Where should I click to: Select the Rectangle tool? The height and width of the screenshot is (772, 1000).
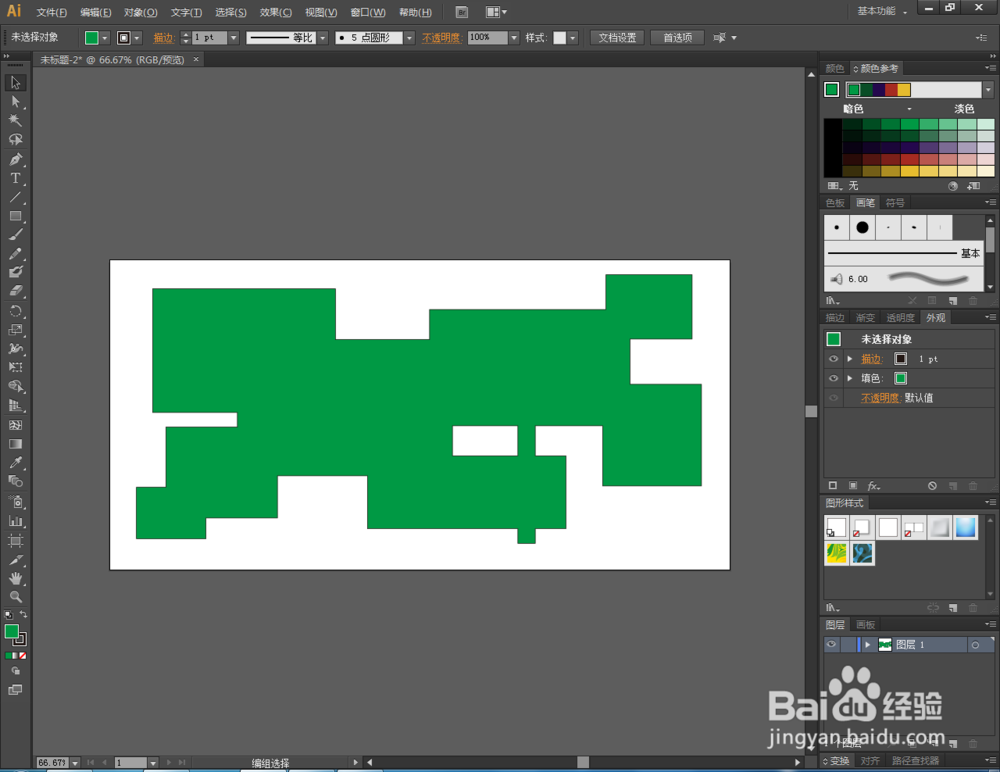click(x=15, y=216)
